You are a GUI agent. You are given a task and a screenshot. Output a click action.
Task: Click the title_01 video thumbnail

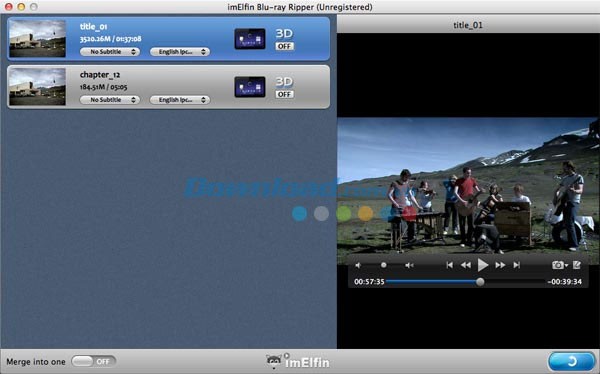[37, 39]
